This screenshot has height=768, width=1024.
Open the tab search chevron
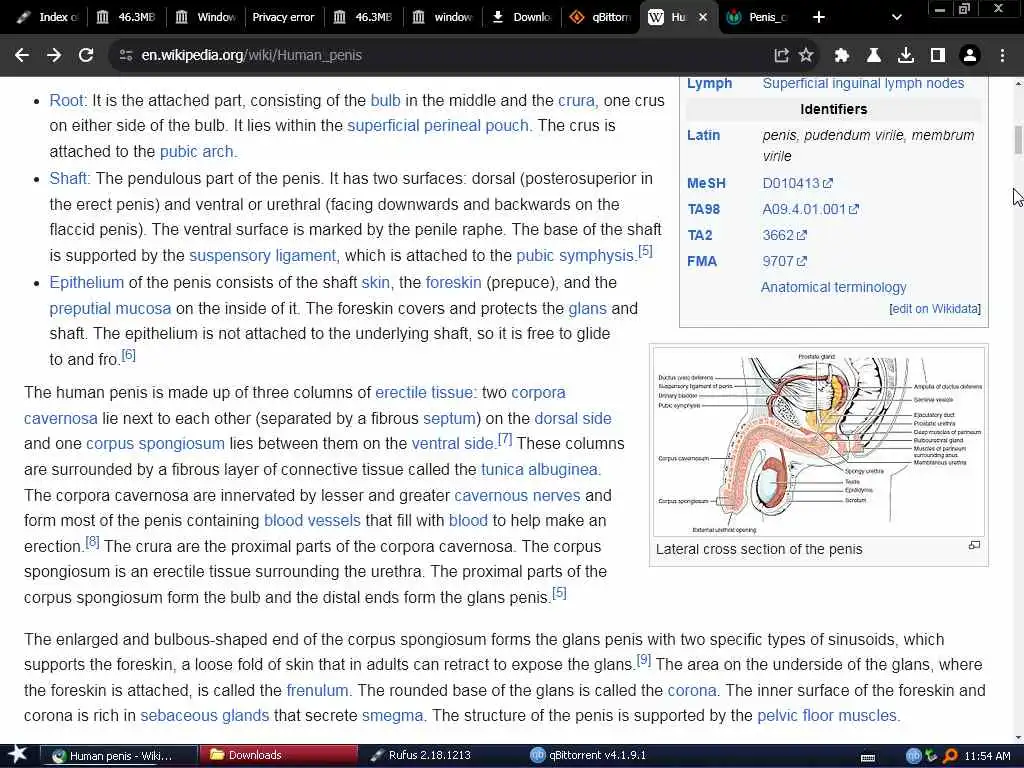click(897, 17)
